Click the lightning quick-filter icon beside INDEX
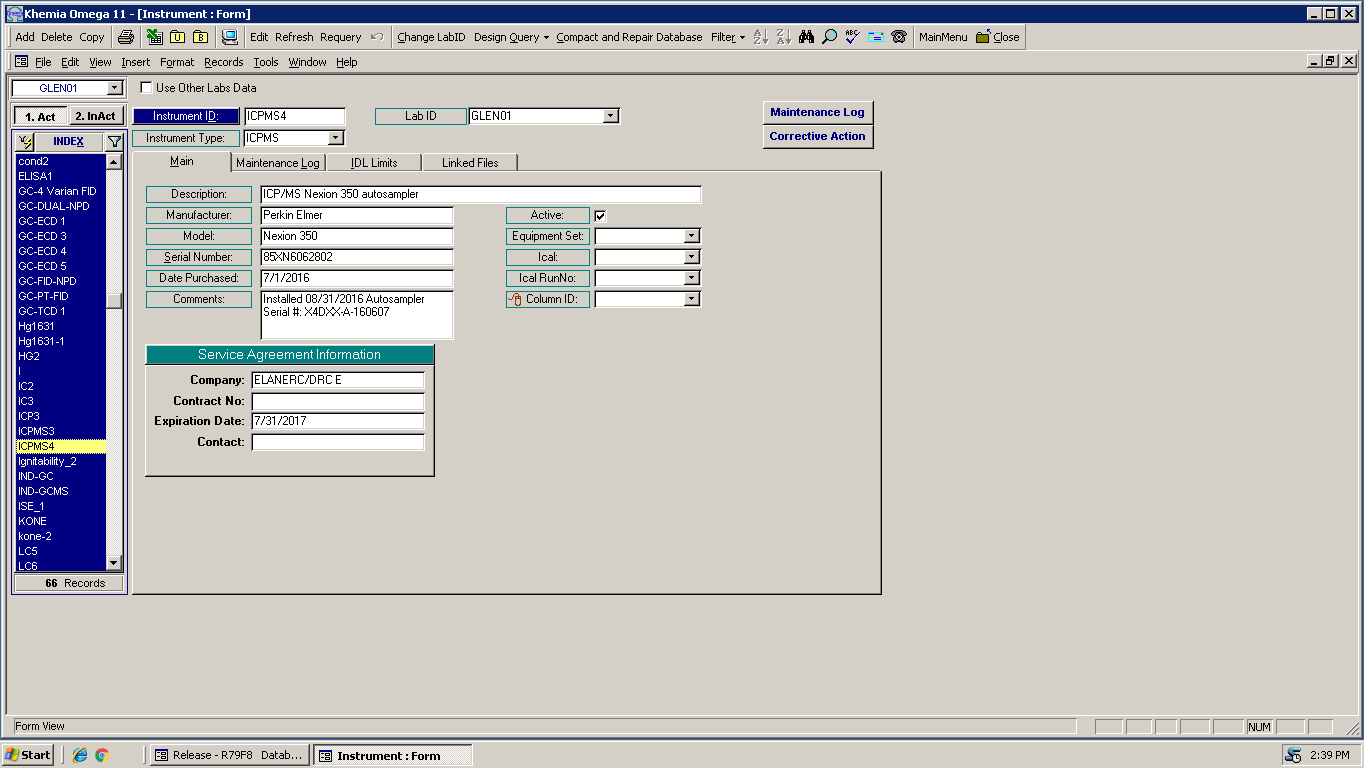1364x768 pixels. click(x=26, y=142)
